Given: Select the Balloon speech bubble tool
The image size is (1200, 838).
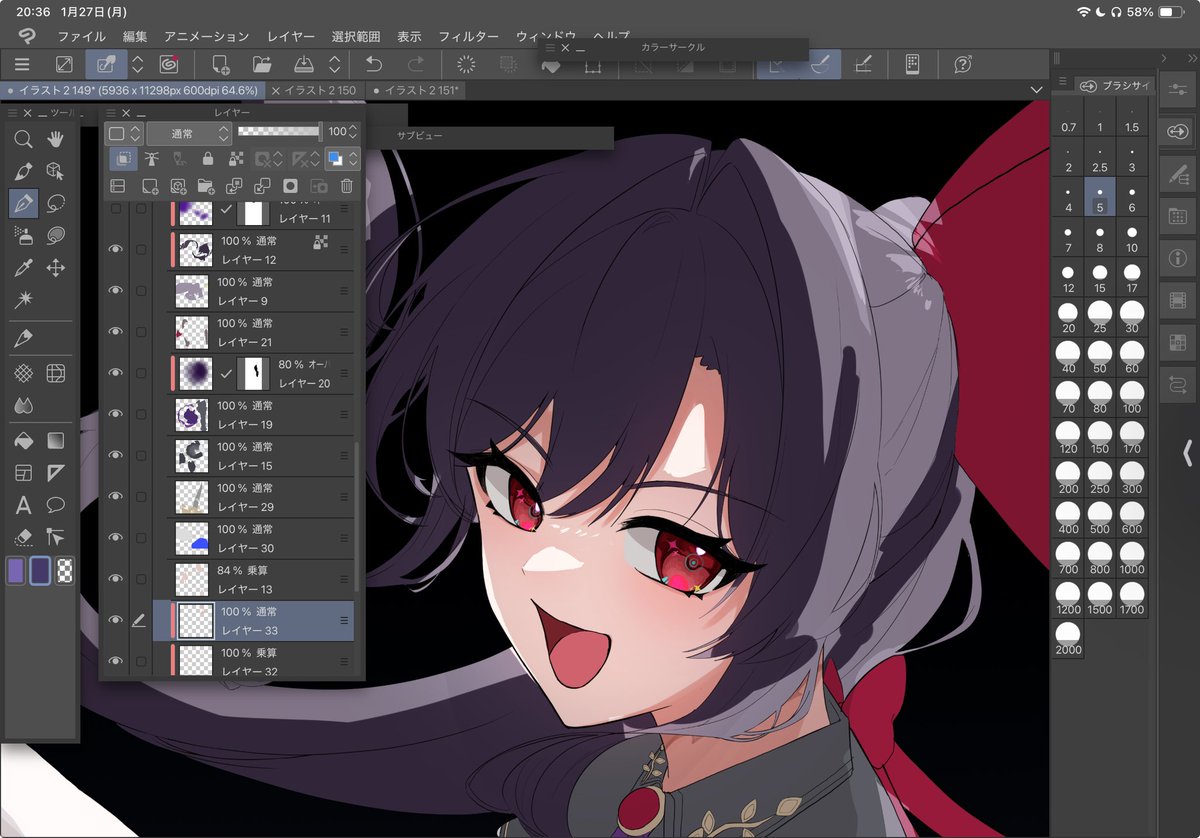Looking at the screenshot, I should pos(56,504).
